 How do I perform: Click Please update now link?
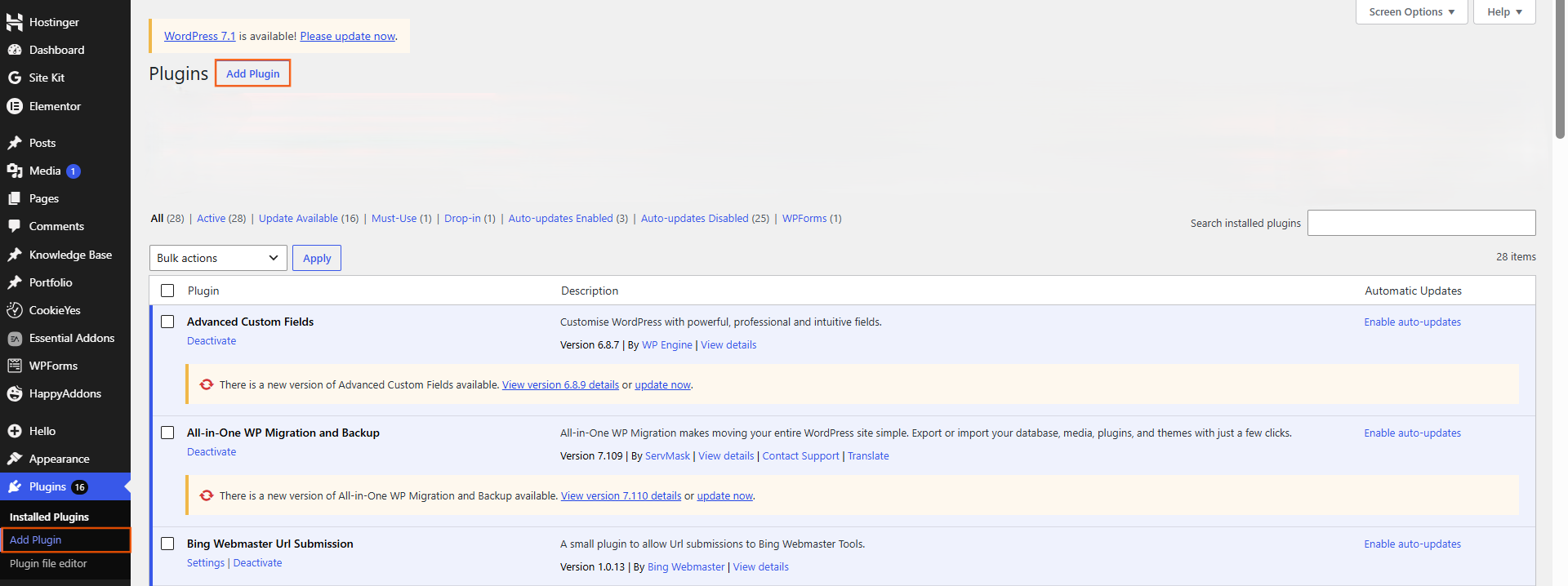(x=347, y=36)
